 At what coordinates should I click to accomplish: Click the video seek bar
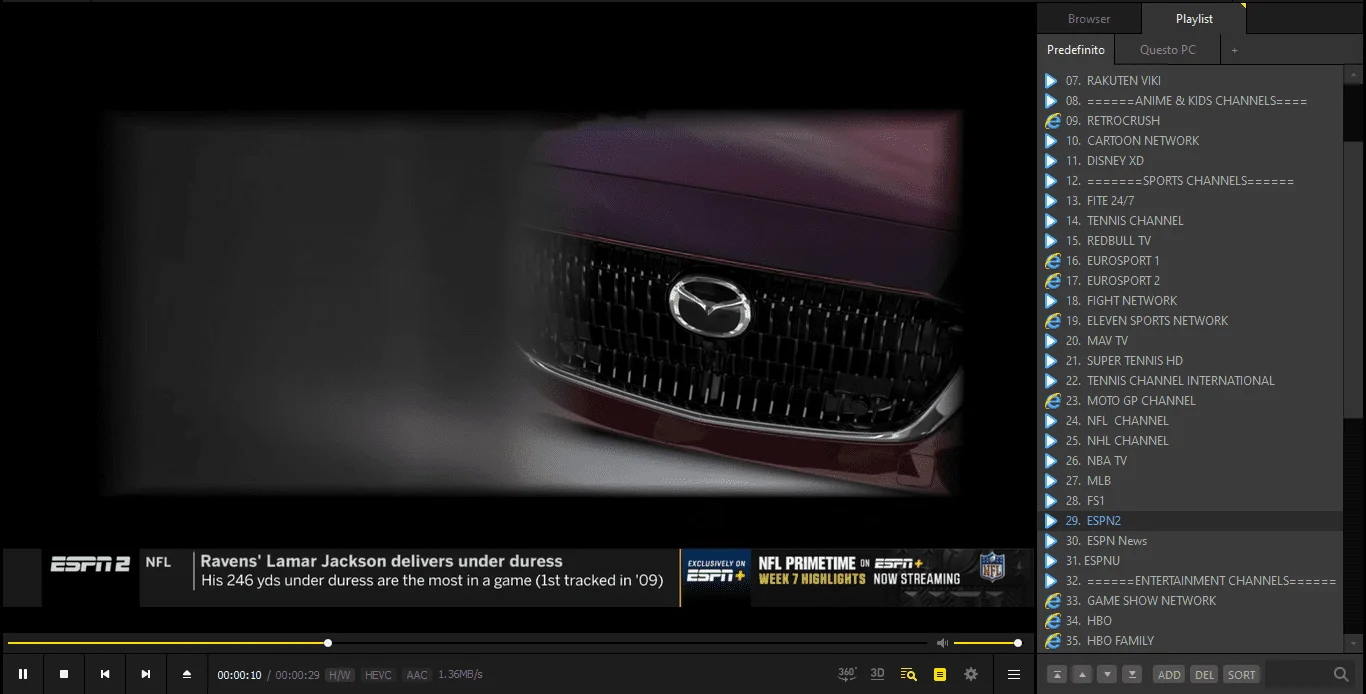[x=466, y=643]
